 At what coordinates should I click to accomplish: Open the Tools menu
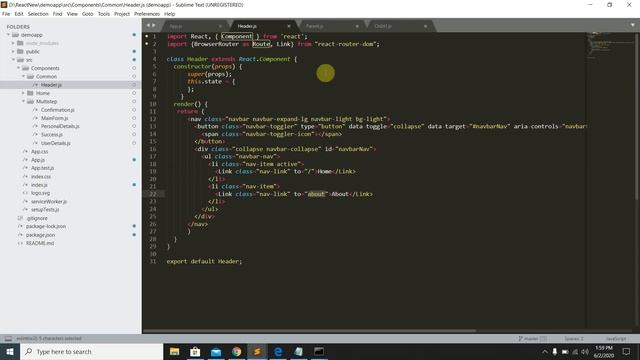click(x=104, y=14)
